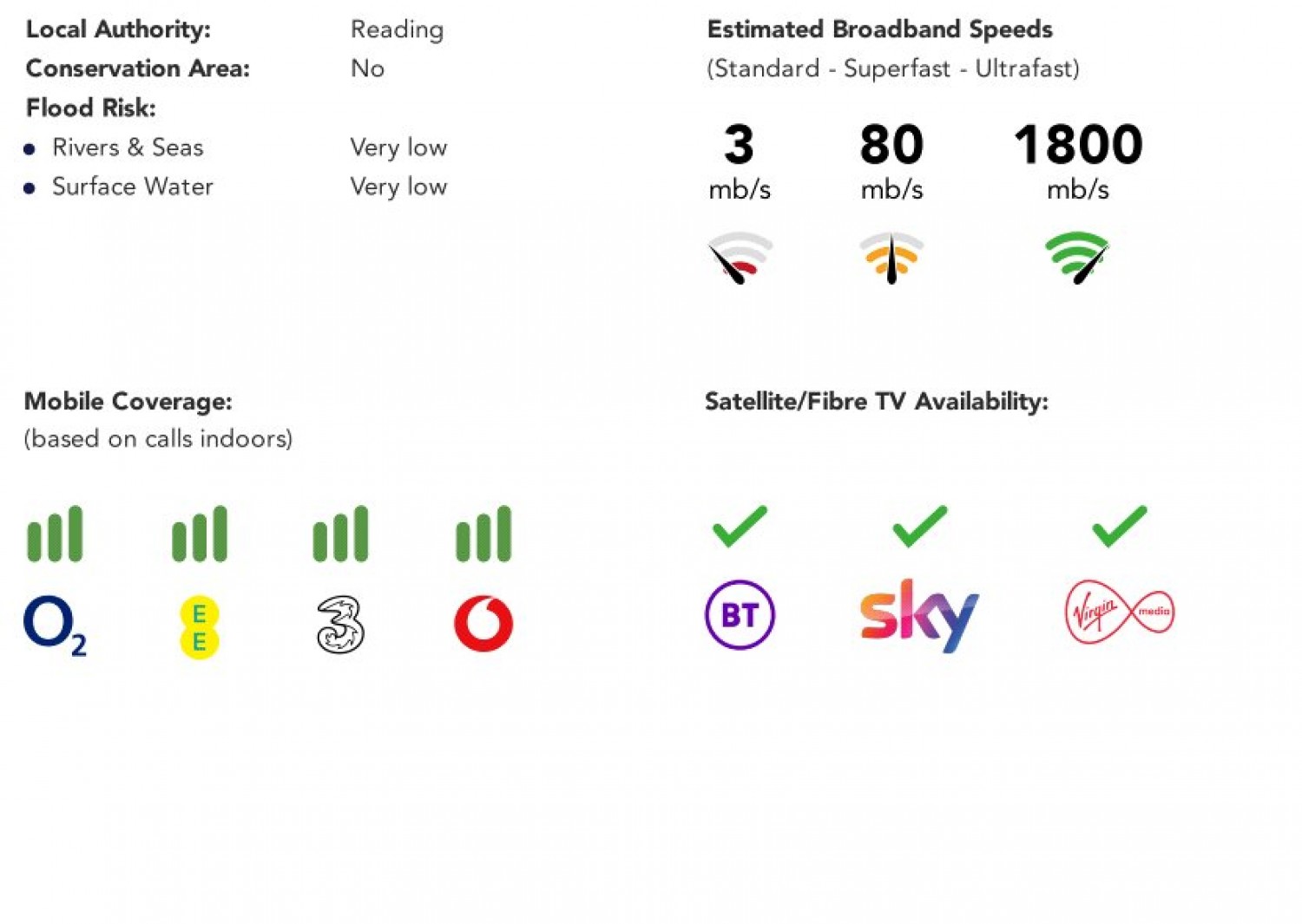
Task: Select the Three network logo
Action: tap(340, 624)
